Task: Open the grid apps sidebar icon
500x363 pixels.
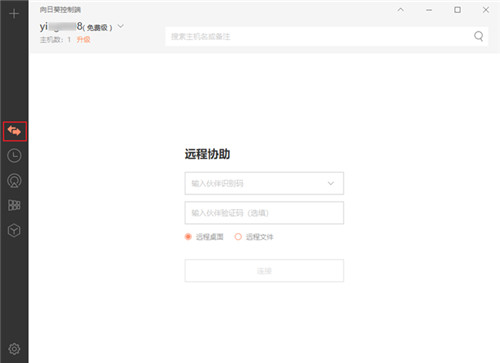Action: [x=14, y=205]
